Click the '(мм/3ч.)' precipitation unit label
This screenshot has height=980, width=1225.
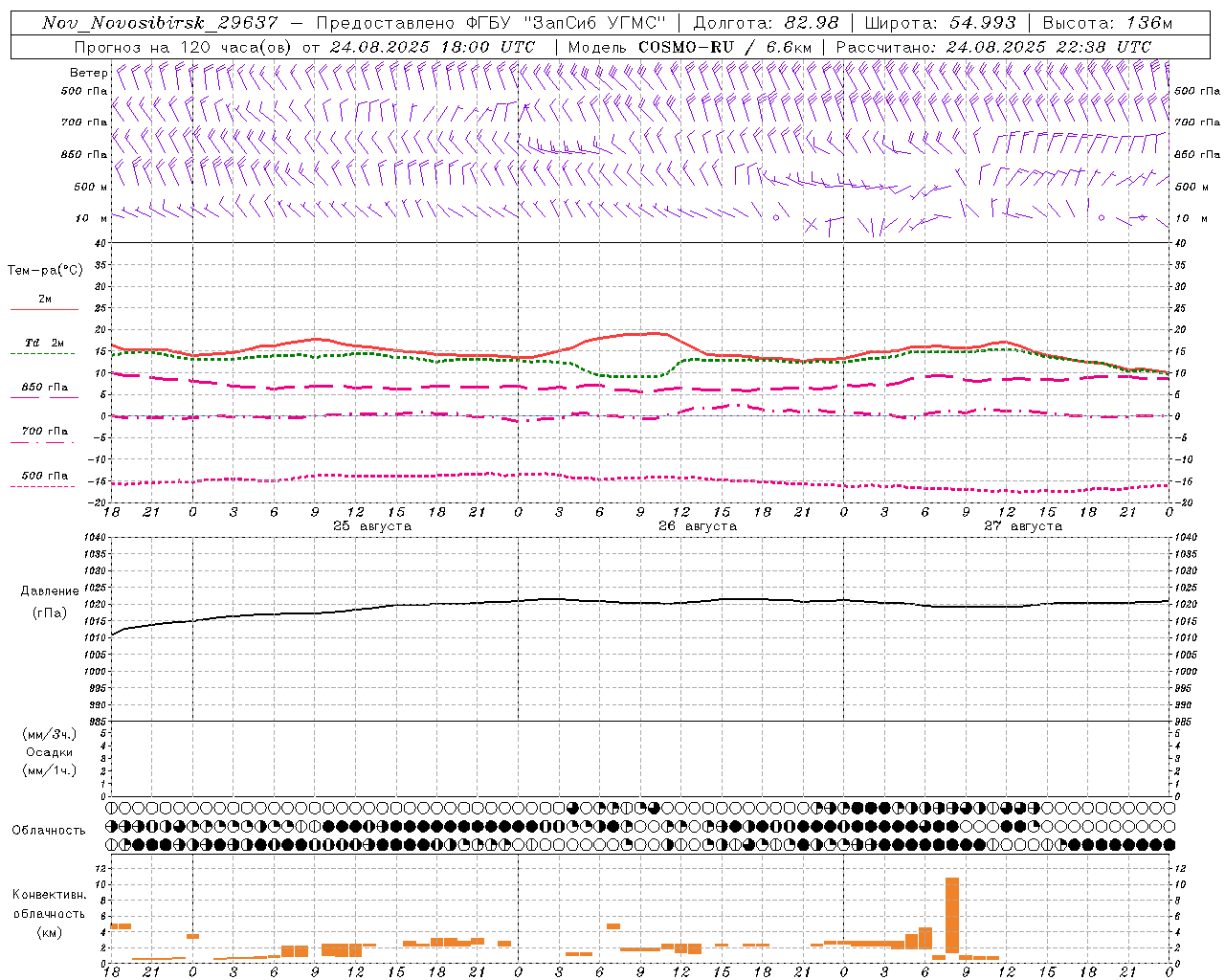(50, 735)
